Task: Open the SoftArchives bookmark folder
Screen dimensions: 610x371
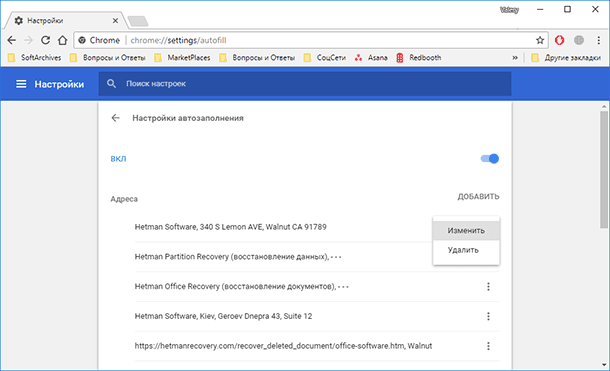Action: click(x=34, y=58)
